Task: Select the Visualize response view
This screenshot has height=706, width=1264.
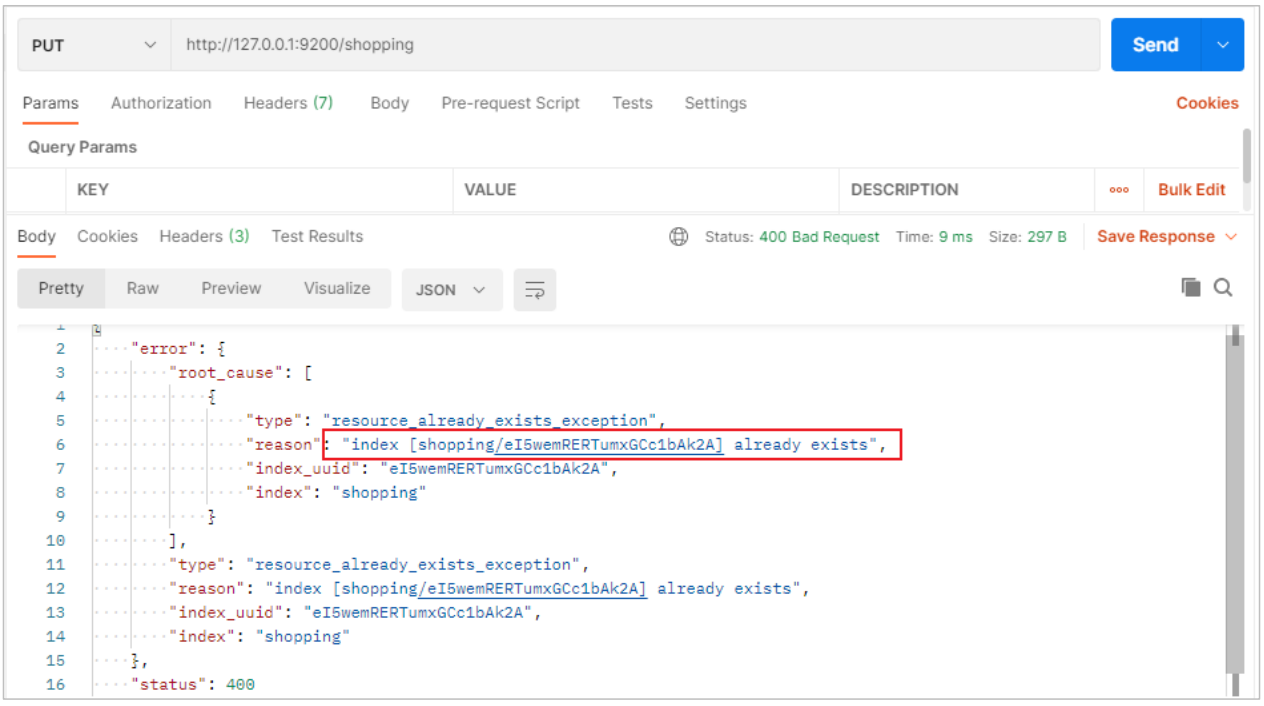Action: click(337, 288)
